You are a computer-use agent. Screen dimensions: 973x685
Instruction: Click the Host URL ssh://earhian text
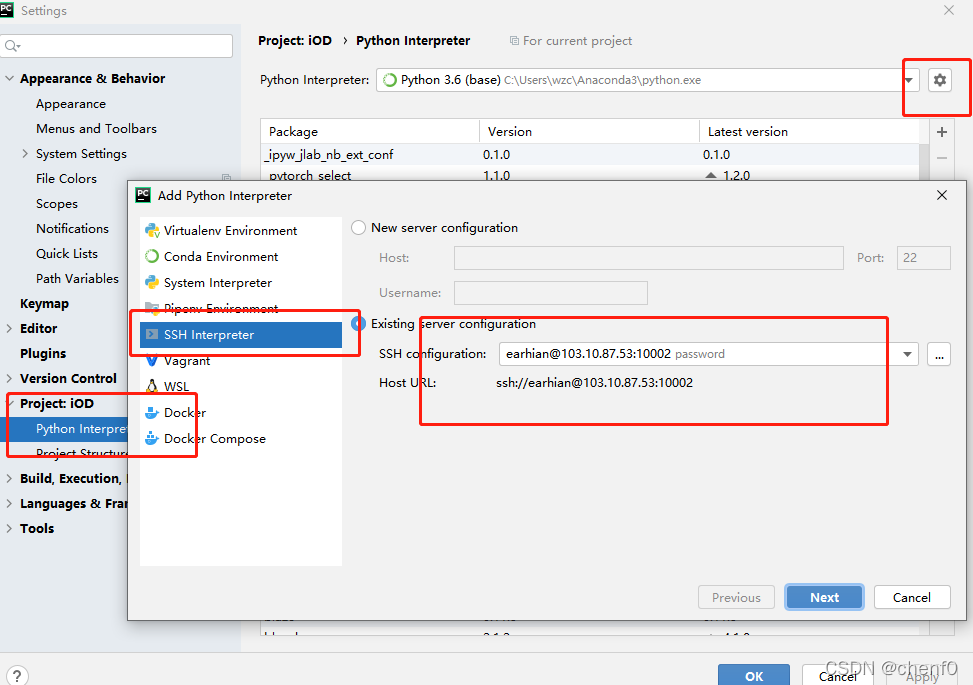tap(594, 383)
